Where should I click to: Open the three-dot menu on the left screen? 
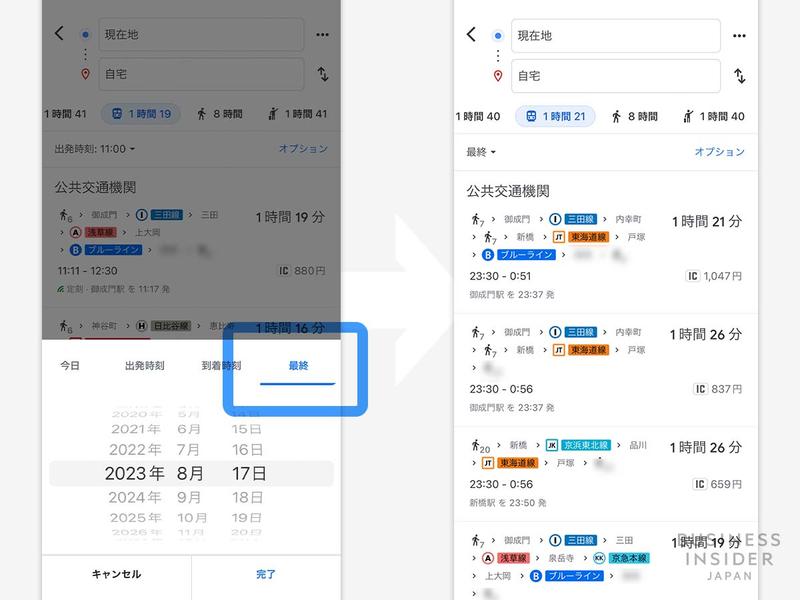pyautogui.click(x=322, y=35)
